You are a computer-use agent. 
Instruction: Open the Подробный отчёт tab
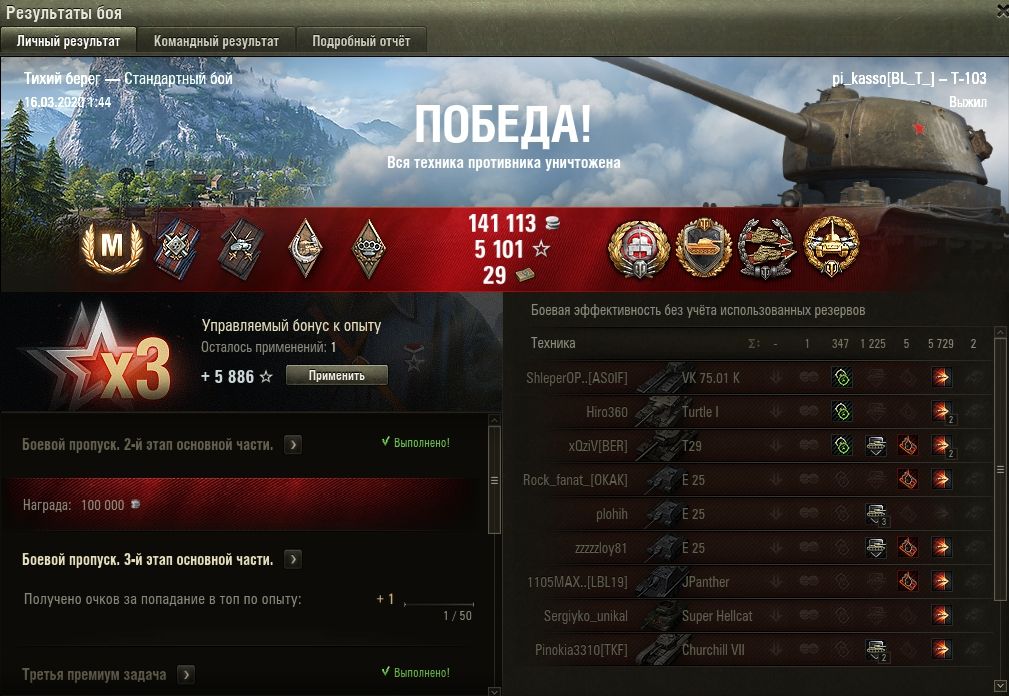[361, 41]
